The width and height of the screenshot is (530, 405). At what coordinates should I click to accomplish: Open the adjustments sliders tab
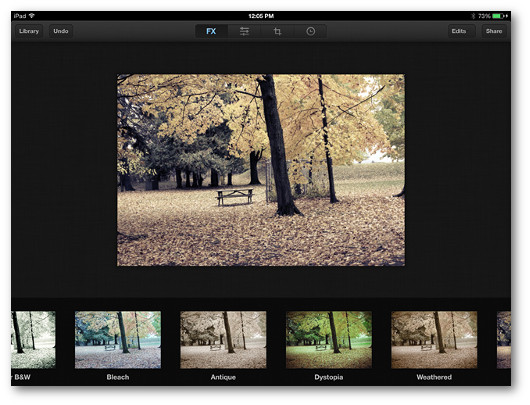[x=244, y=31]
